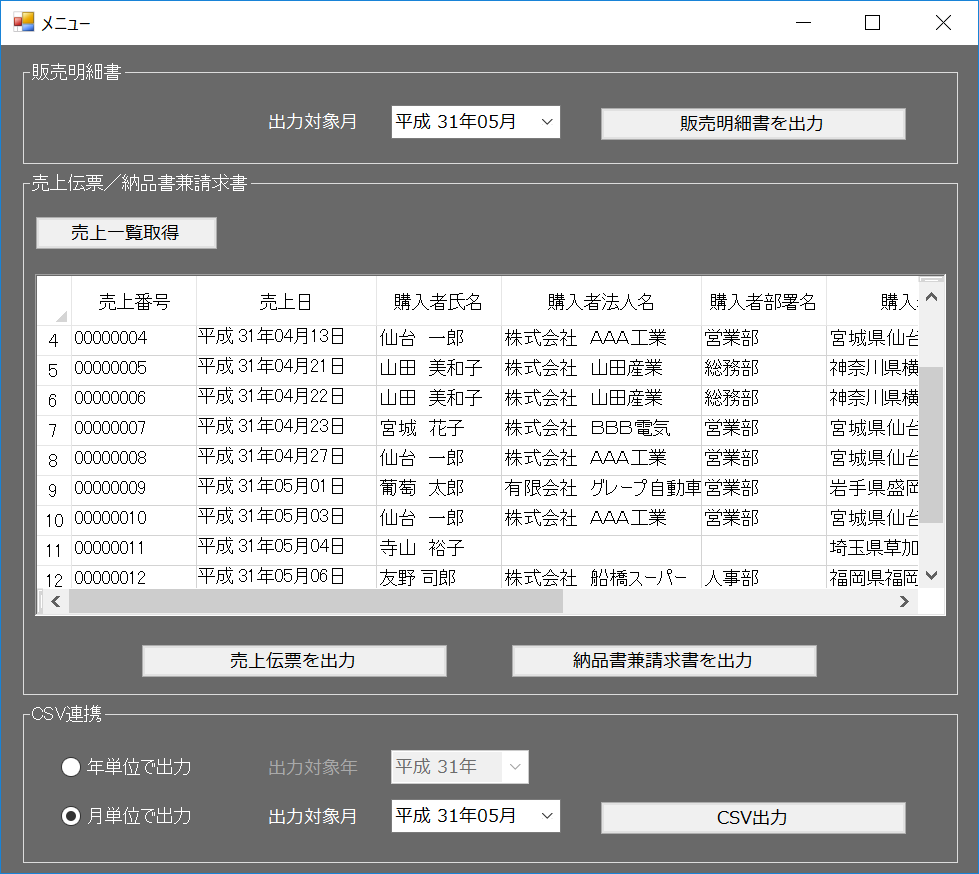Click 株式会社 BBB電気 cell
Screen dimensions: 979x874
click(601, 430)
